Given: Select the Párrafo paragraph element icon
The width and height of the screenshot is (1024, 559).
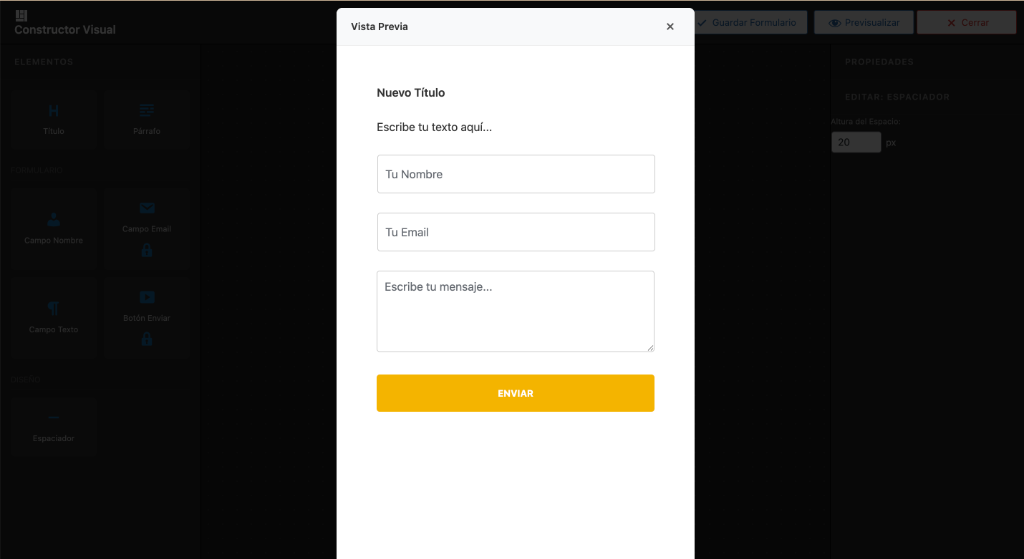Looking at the screenshot, I should [147, 111].
